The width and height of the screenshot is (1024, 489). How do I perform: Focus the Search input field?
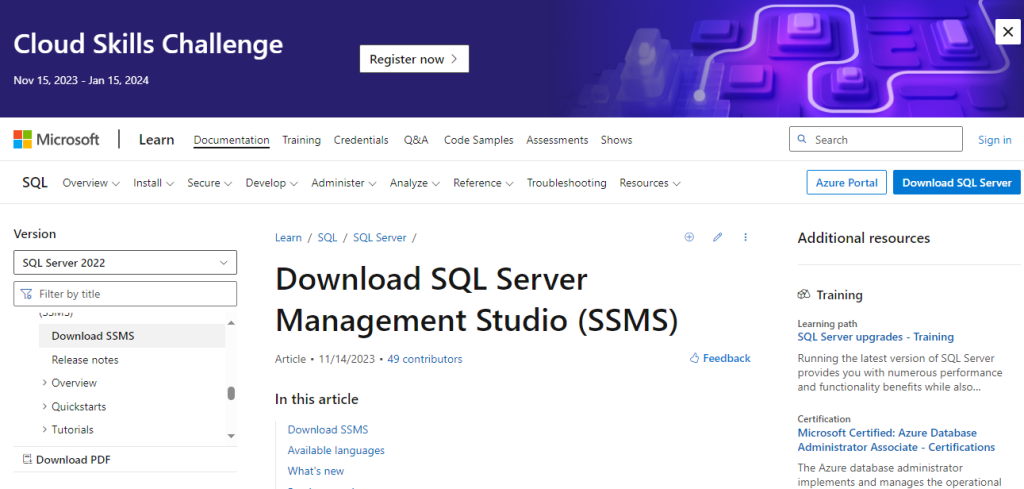click(876, 139)
